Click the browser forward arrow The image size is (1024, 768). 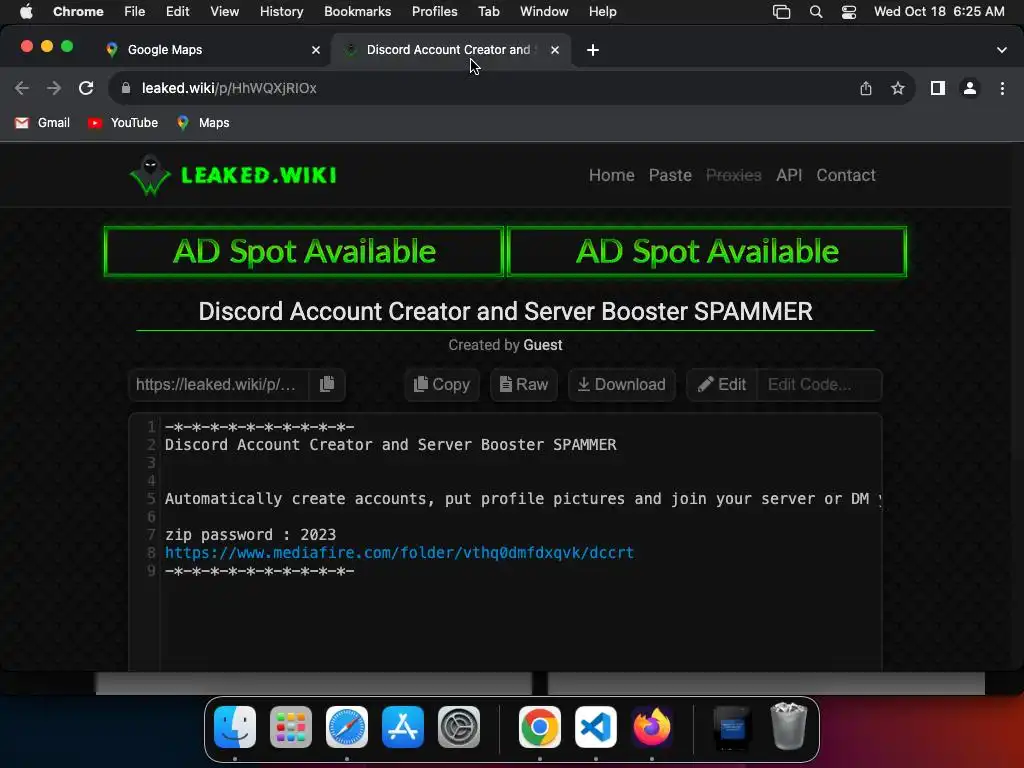tap(54, 88)
